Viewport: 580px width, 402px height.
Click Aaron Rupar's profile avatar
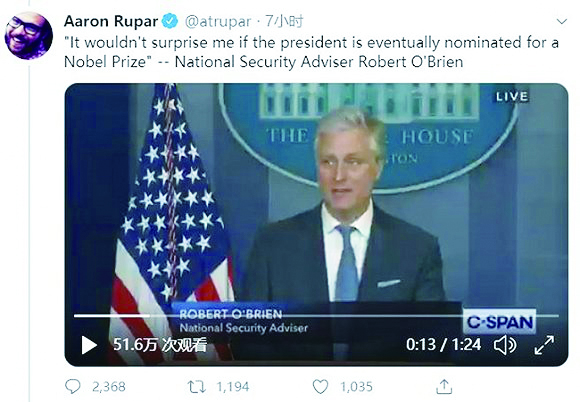[x=28, y=36]
